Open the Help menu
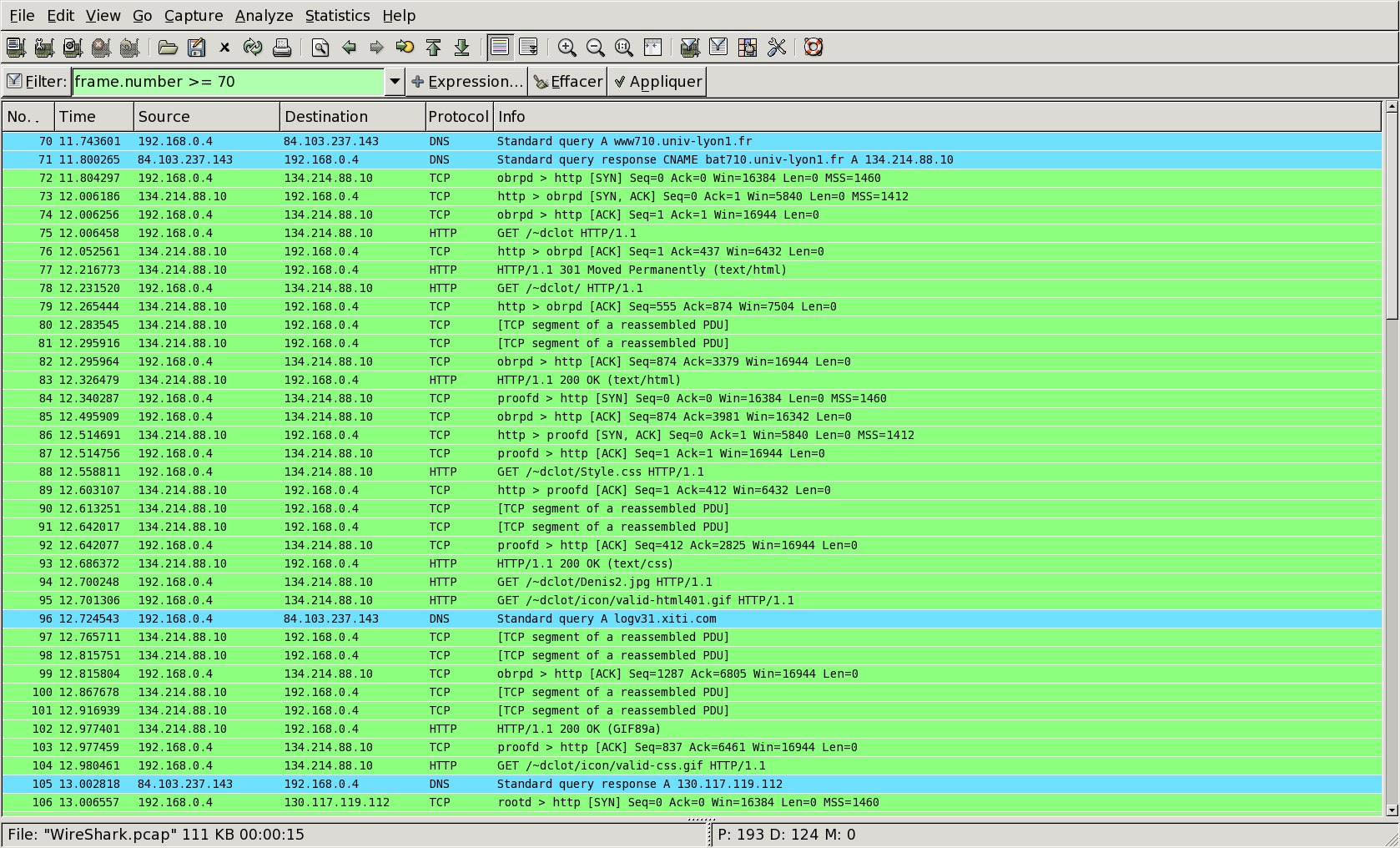 pos(399,16)
